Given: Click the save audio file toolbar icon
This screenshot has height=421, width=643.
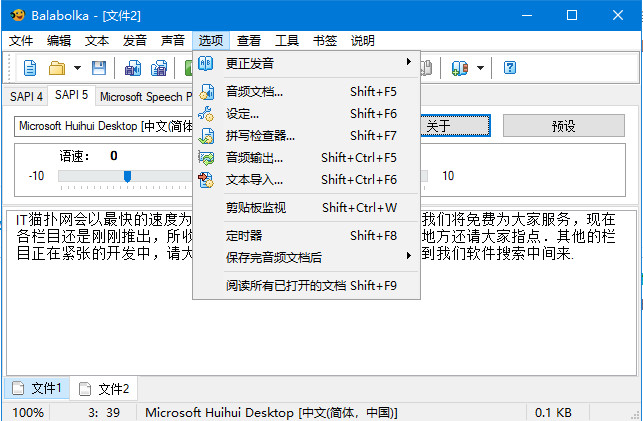Looking at the screenshot, I should pos(133,68).
